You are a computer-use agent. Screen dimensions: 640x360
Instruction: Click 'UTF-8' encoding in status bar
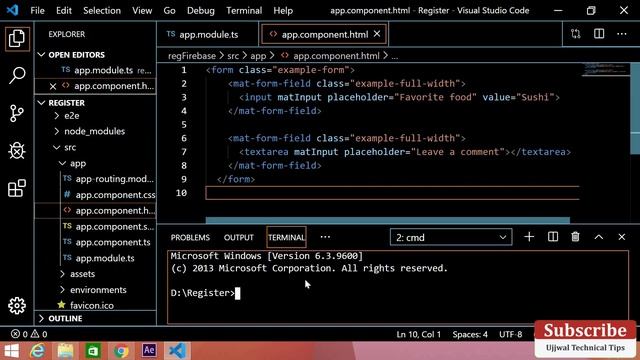coord(510,334)
